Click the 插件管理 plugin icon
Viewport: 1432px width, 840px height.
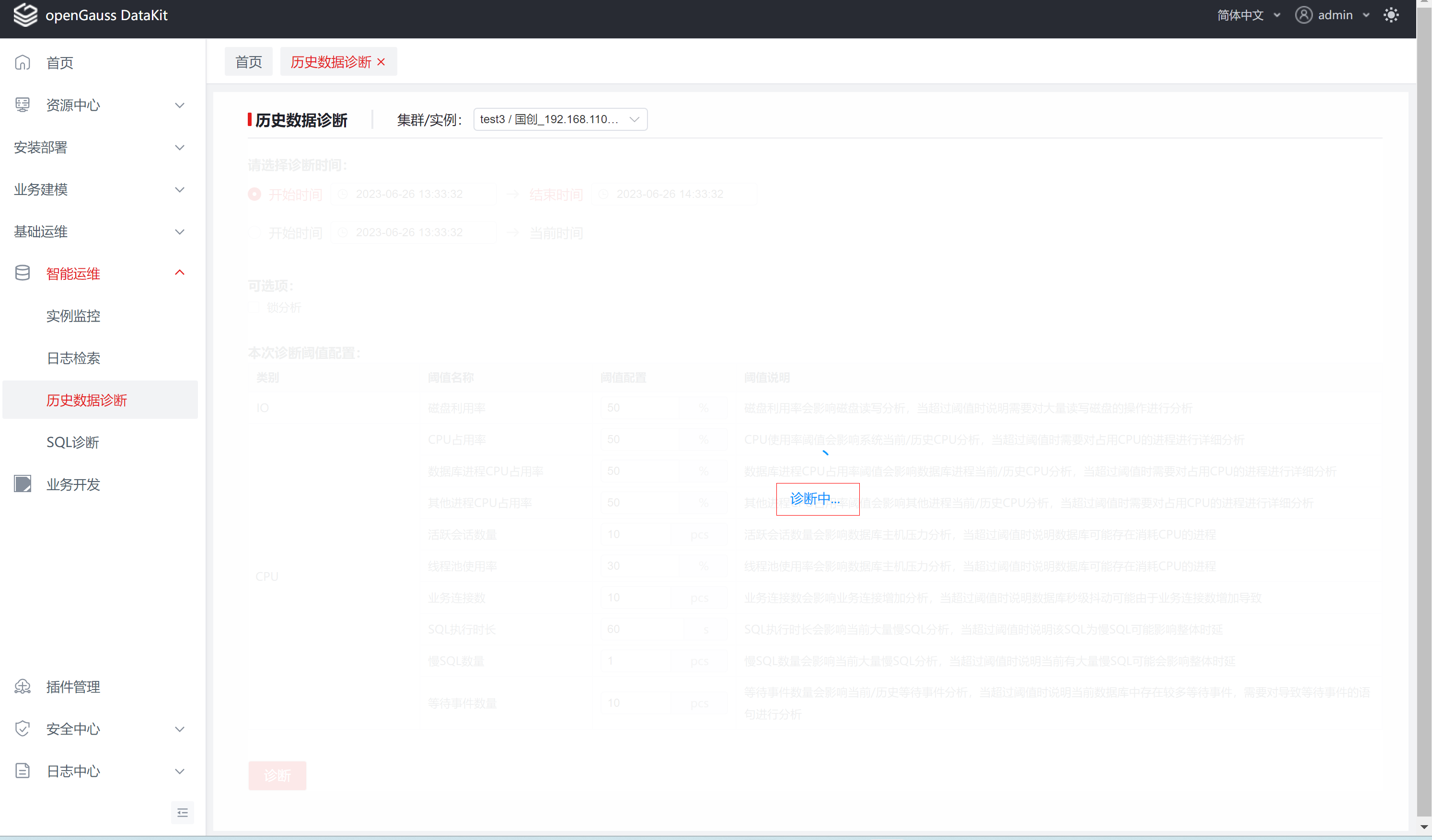(23, 687)
